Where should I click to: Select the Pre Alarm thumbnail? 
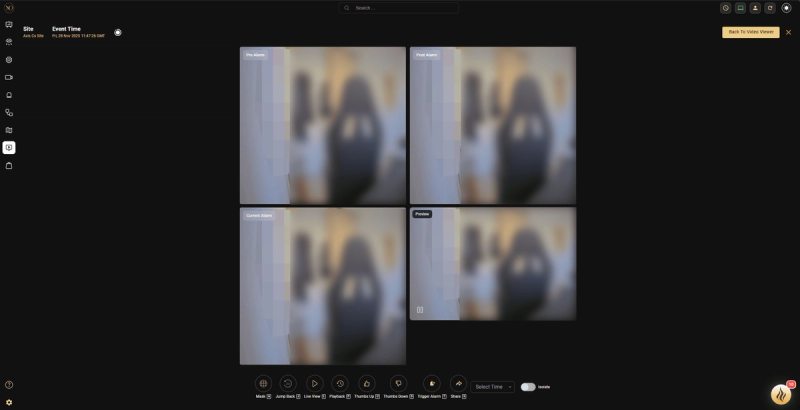(323, 125)
